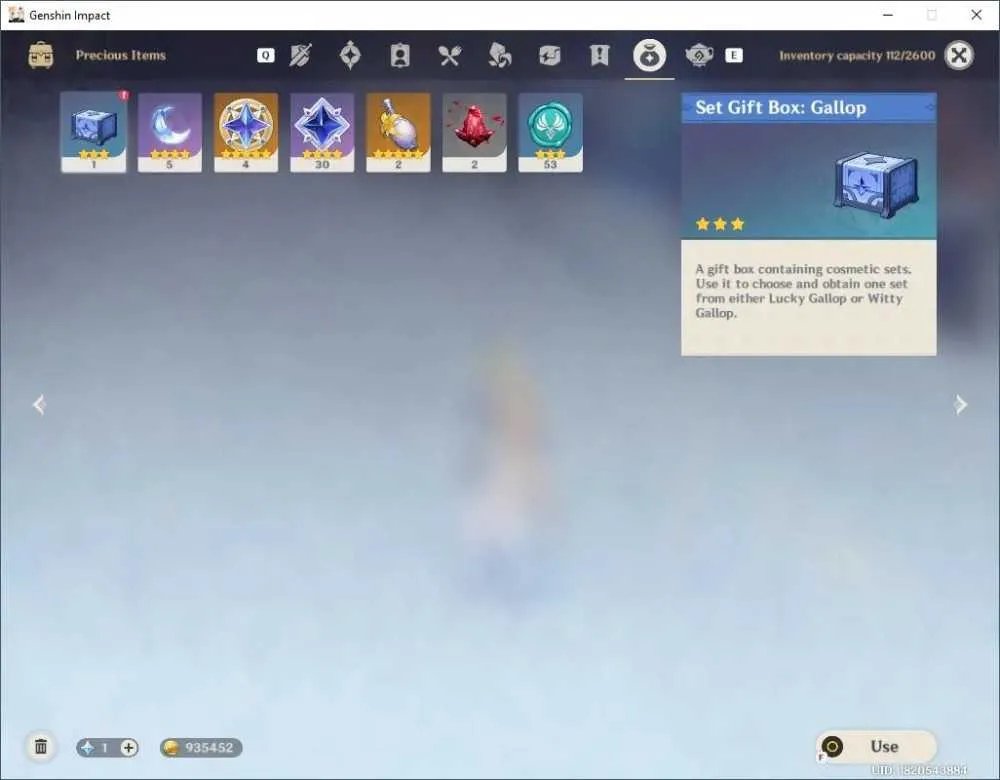Open the Weapons inventory tab
The width and height of the screenshot is (1000, 780).
(300, 55)
